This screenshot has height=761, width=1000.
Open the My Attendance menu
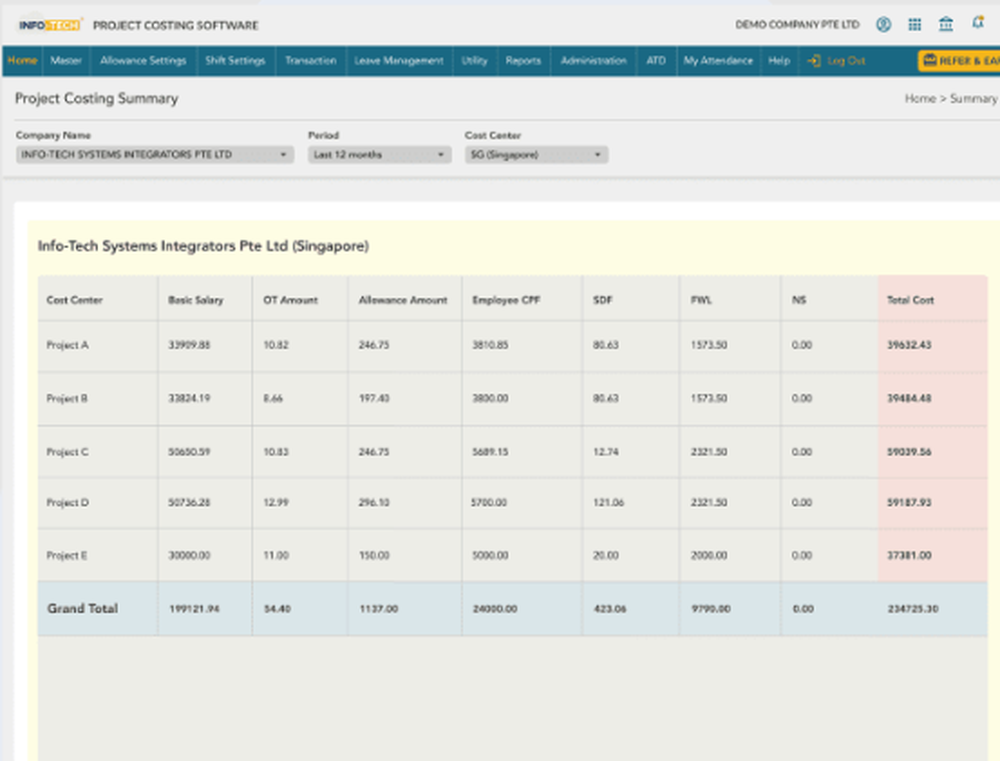pyautogui.click(x=718, y=61)
